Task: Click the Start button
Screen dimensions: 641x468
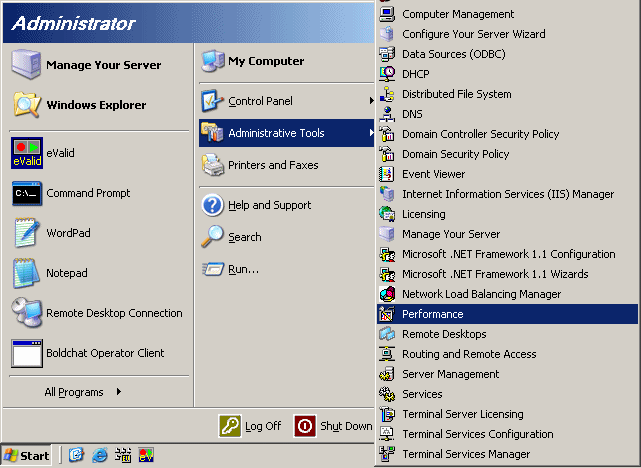Action: 26,455
